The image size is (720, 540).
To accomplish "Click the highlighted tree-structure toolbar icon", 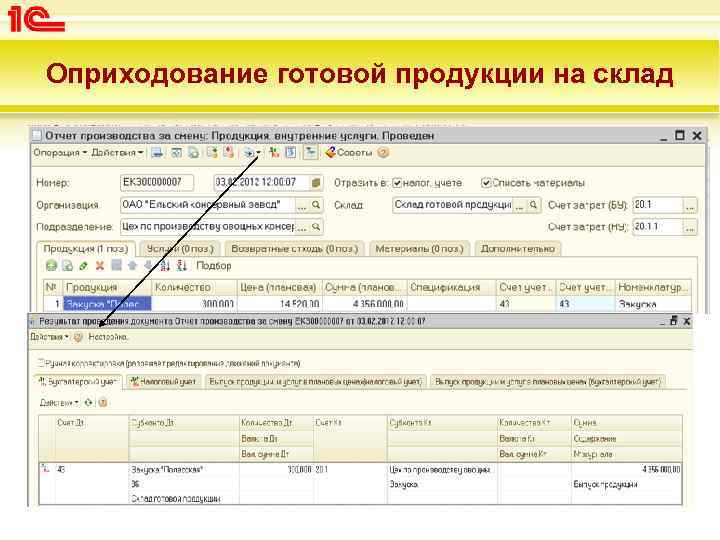I will pos(311,152).
